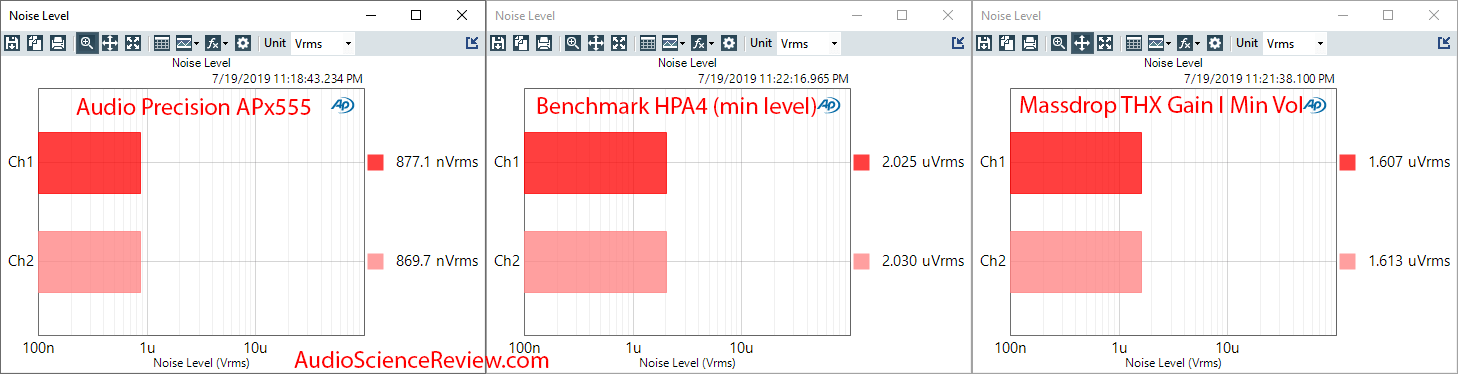Dock the Massdrop THX graph window
1458x374 pixels.
pyautogui.click(x=1444, y=43)
